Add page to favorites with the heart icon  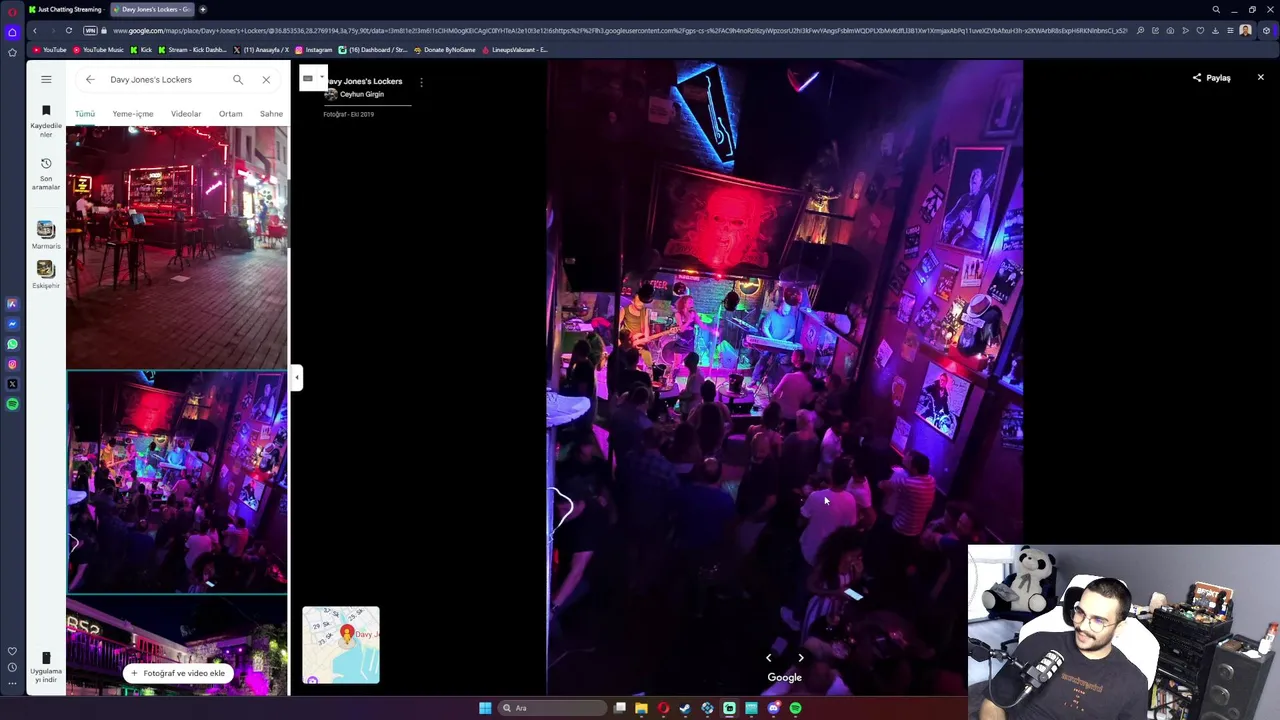point(1200,31)
